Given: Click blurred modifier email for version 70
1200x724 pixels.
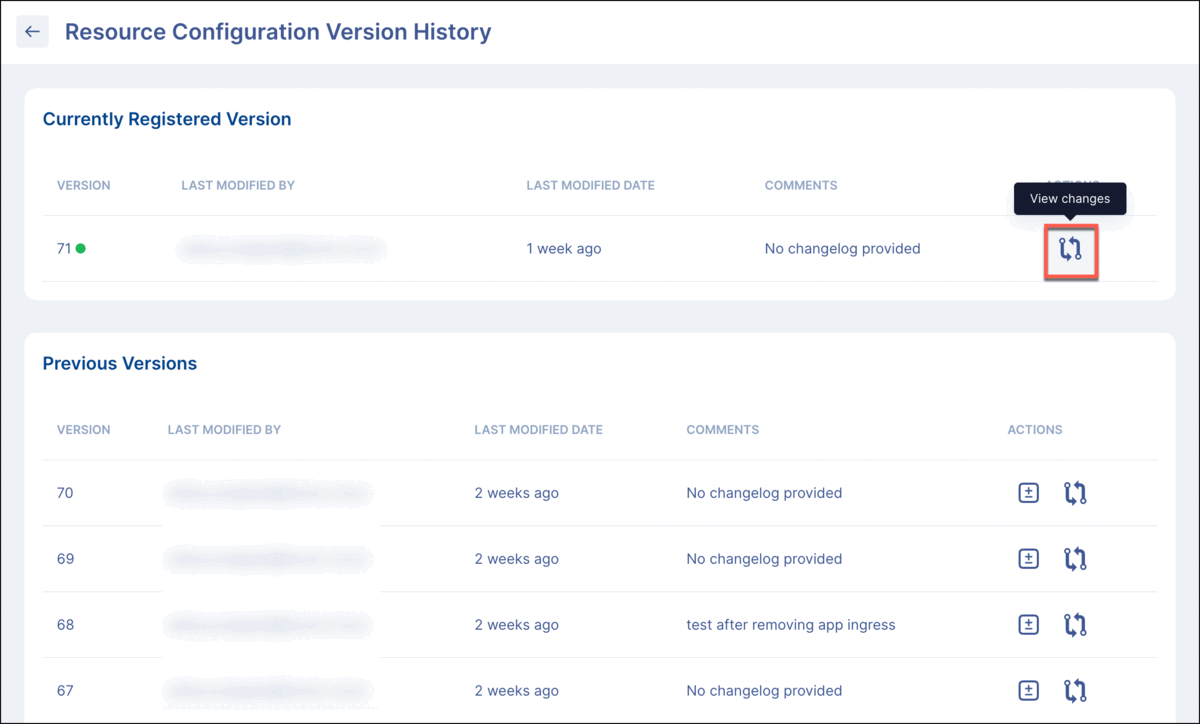Looking at the screenshot, I should tap(268, 493).
